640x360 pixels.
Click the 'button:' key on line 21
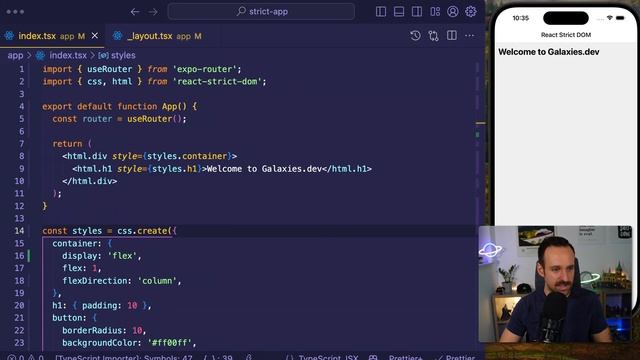coord(69,318)
